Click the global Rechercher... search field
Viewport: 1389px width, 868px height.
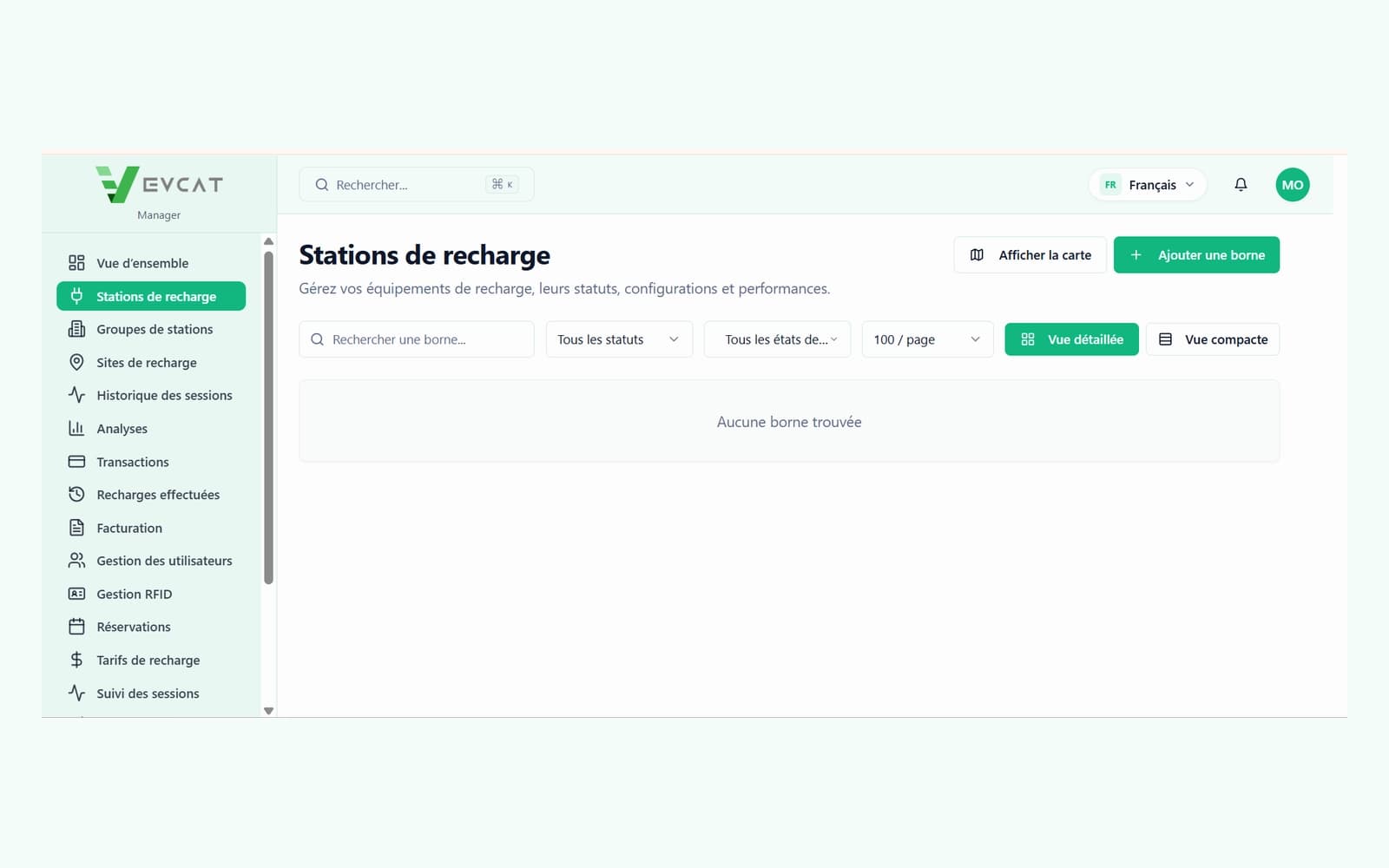[416, 185]
